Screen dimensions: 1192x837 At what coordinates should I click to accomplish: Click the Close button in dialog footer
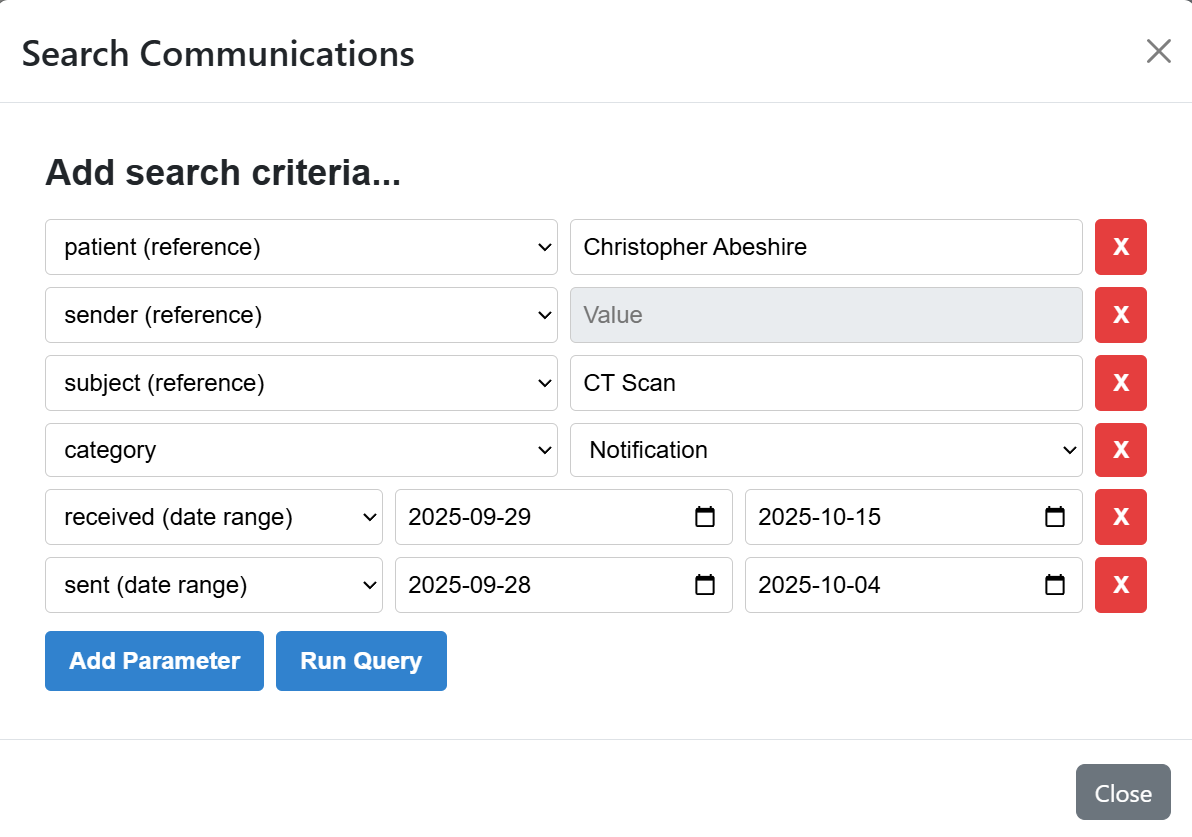1122,793
